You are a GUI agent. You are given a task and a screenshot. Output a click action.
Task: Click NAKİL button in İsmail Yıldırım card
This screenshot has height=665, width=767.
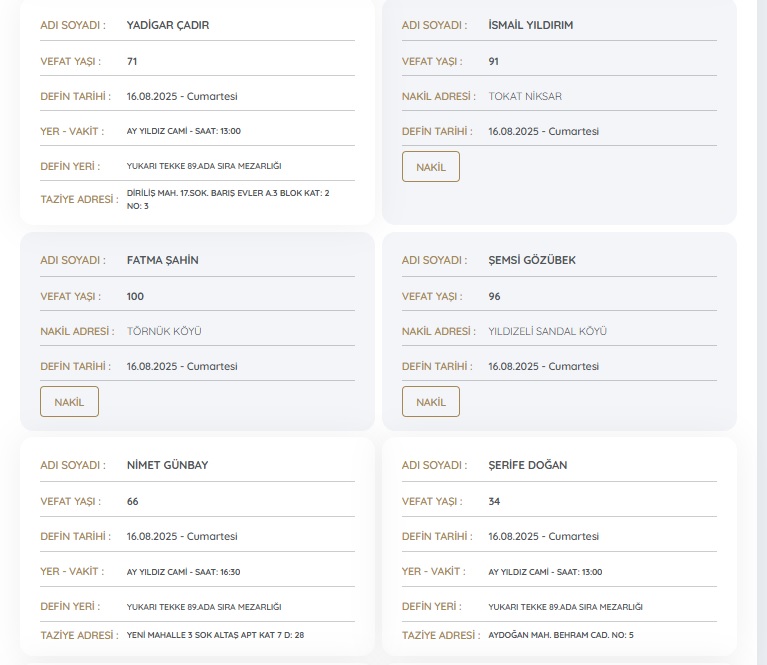430,167
